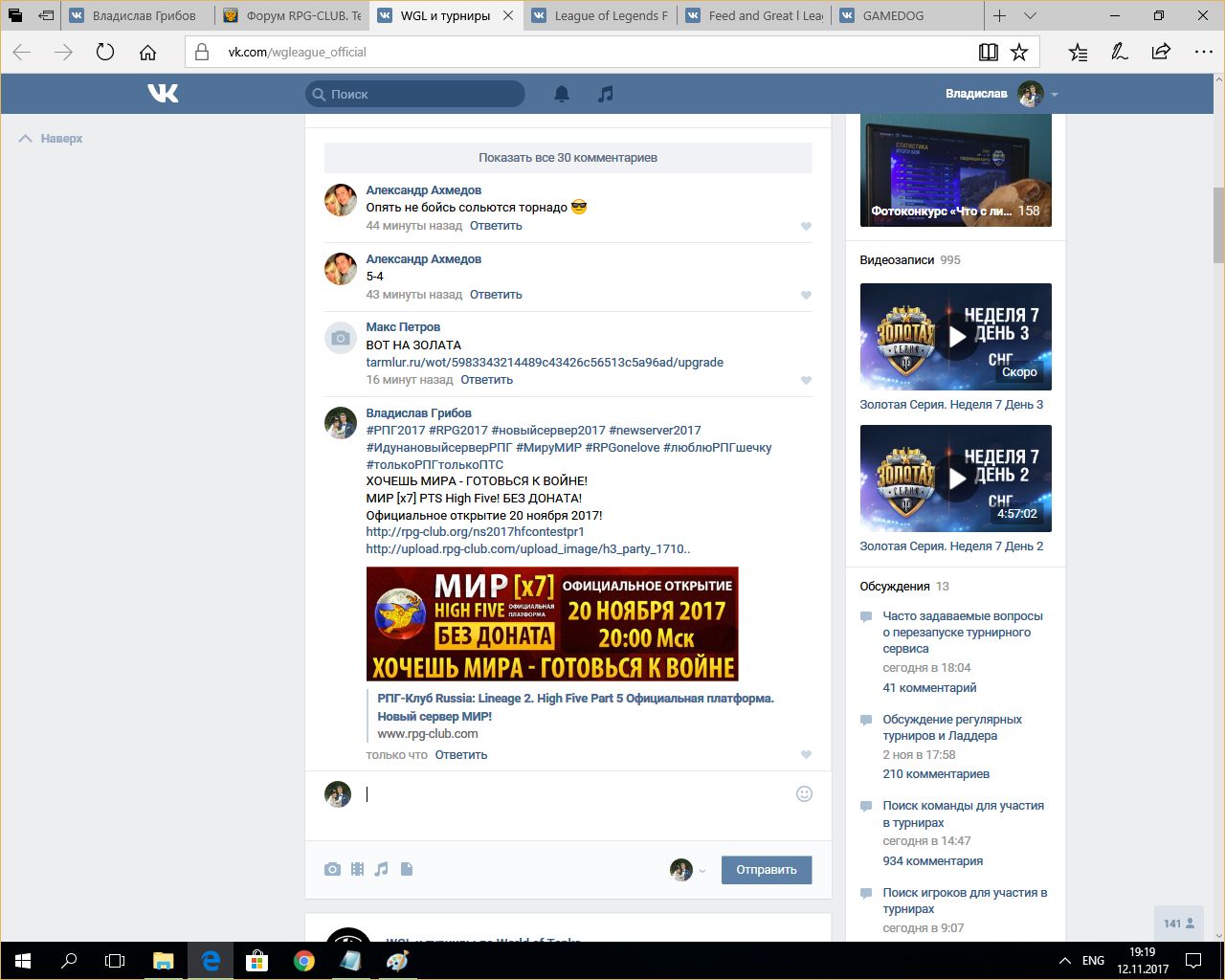Open the Action Center notifications
Screen dimensions: 1225x980
coord(1193,961)
